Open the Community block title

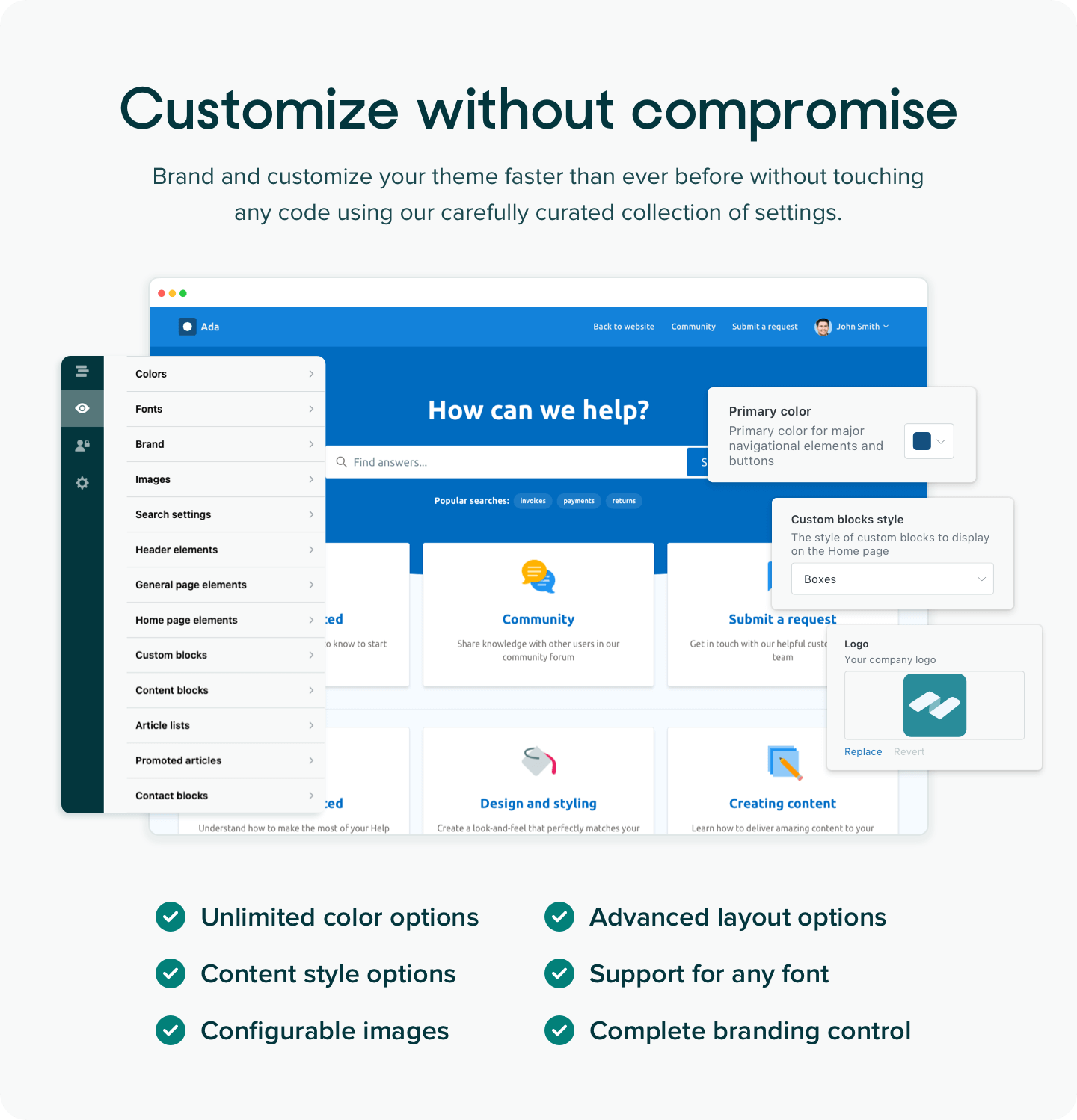coord(538,619)
